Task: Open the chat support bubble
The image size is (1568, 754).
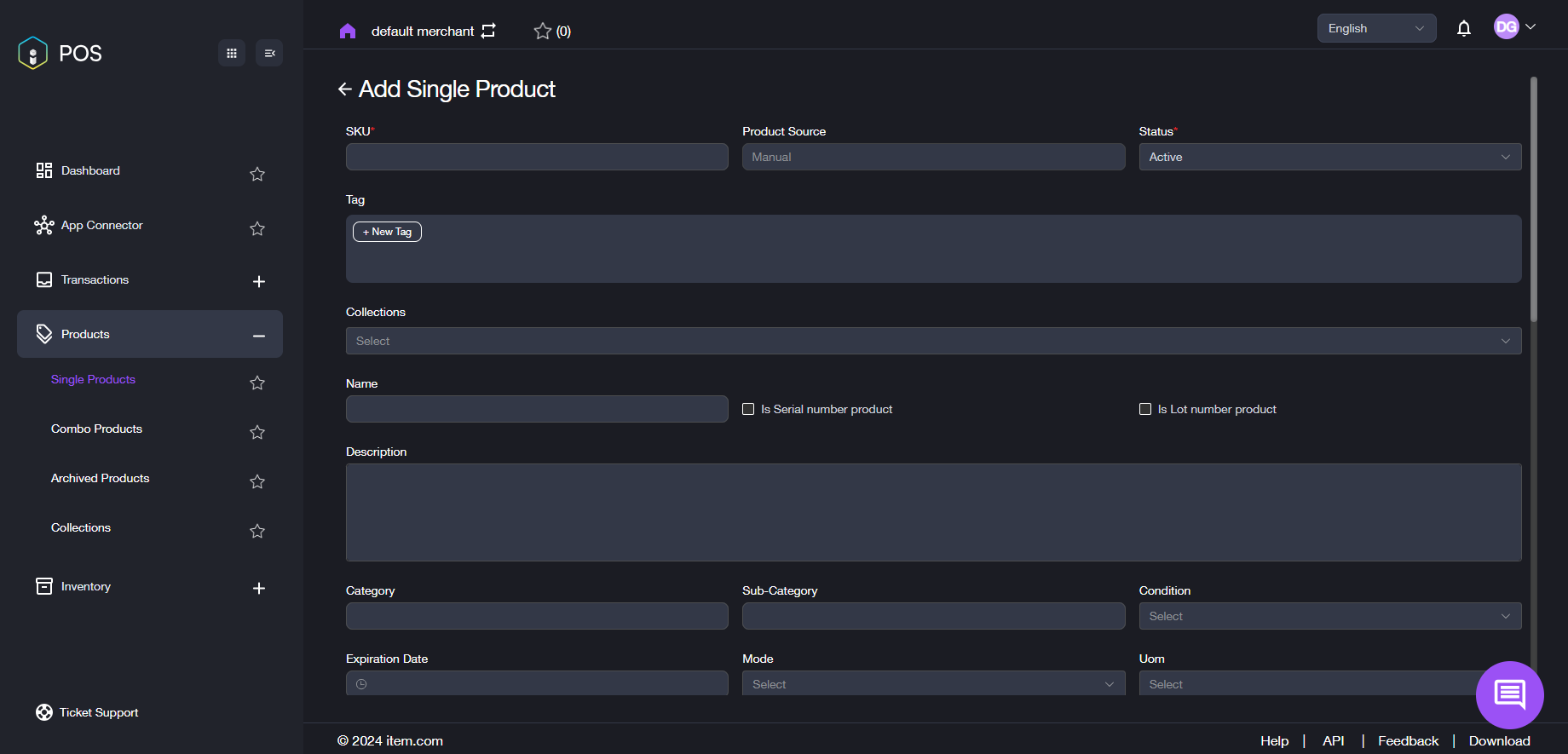Action: pos(1509,694)
